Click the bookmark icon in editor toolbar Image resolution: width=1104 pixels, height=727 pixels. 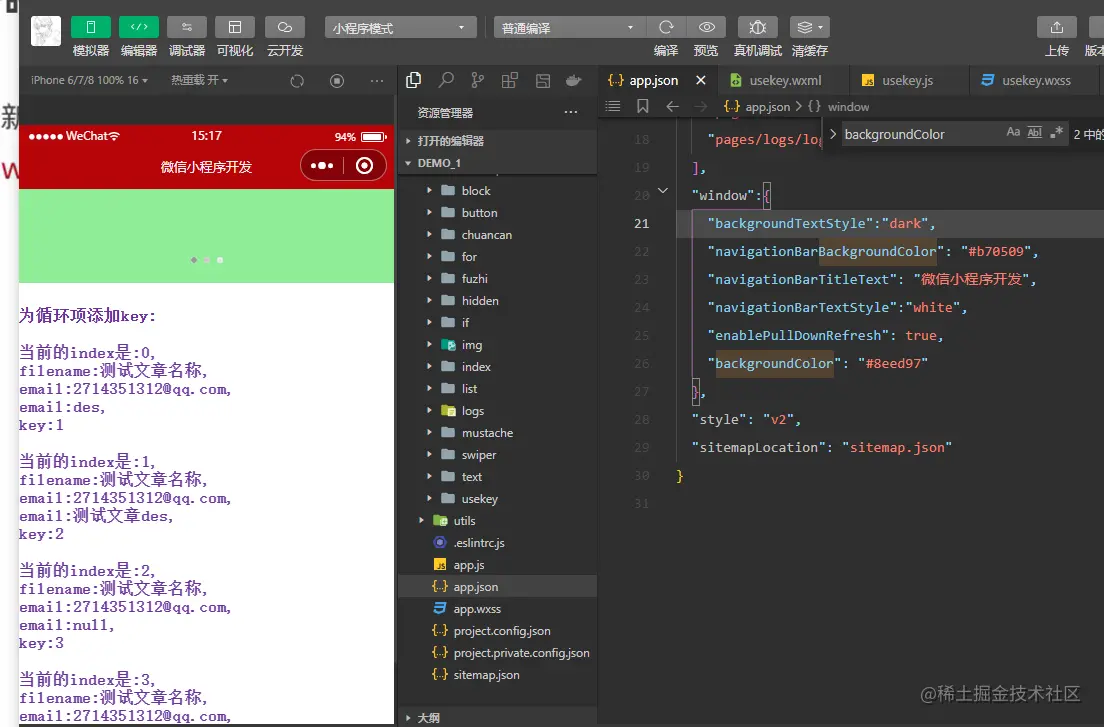[x=643, y=106]
